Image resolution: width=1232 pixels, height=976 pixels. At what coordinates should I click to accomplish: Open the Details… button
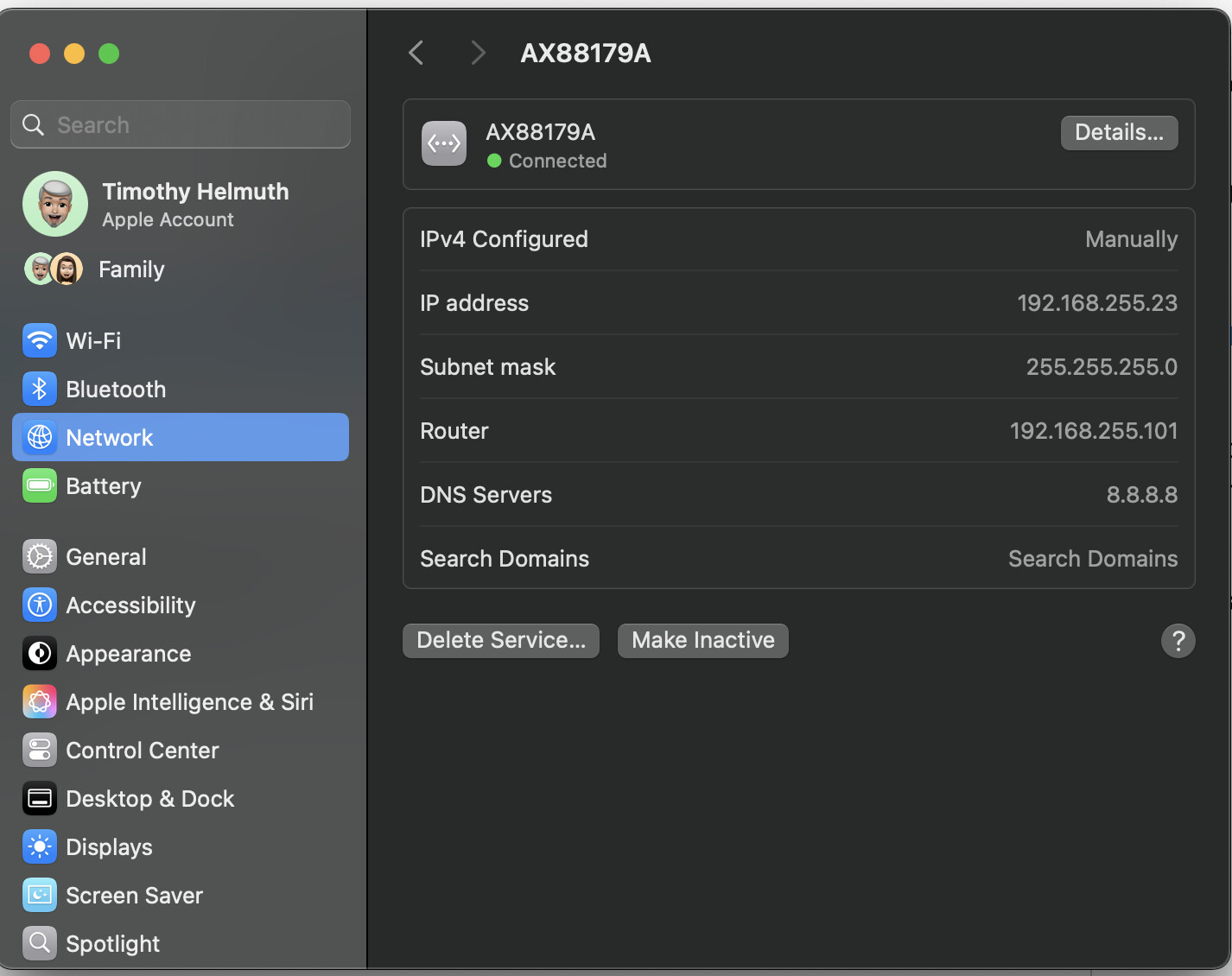pyautogui.click(x=1120, y=133)
